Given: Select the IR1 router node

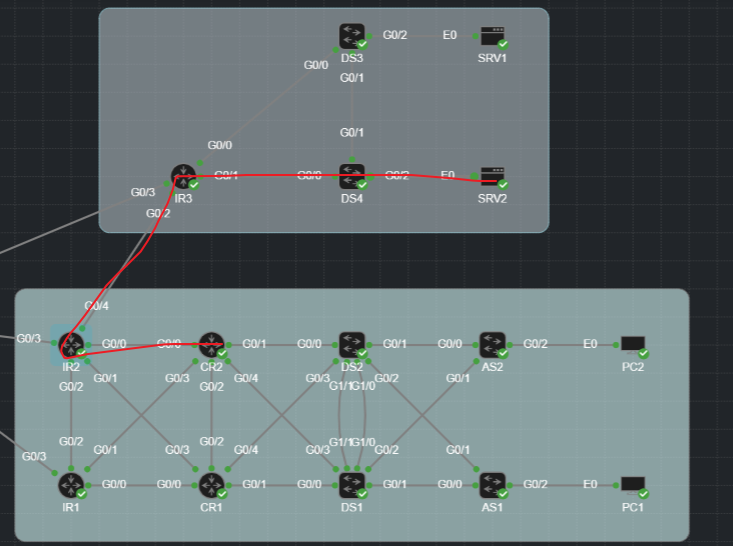Looking at the screenshot, I should pos(71,485).
